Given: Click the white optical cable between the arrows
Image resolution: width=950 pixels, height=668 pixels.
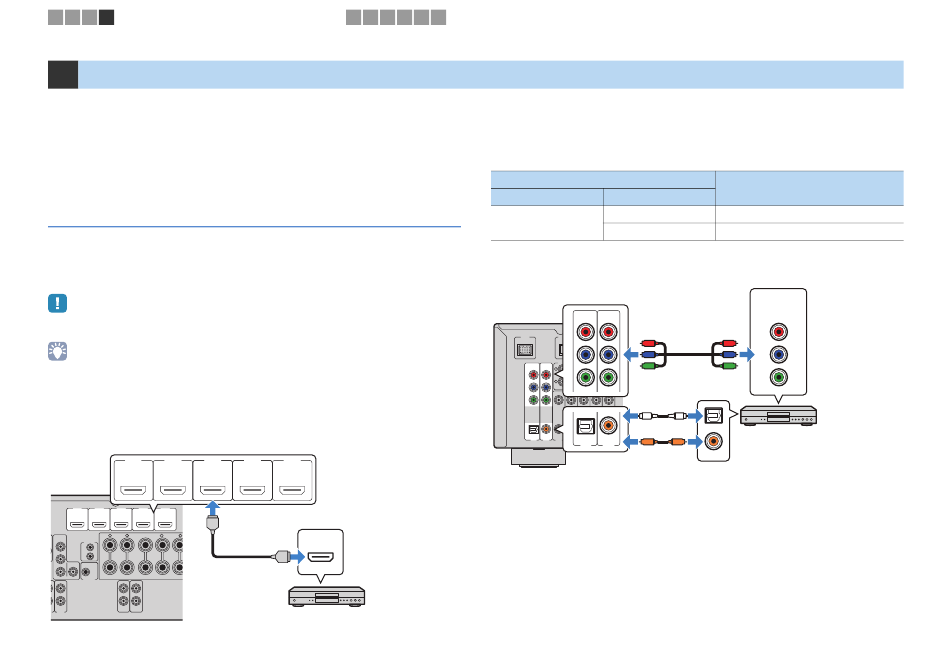Looking at the screenshot, I should tap(663, 416).
